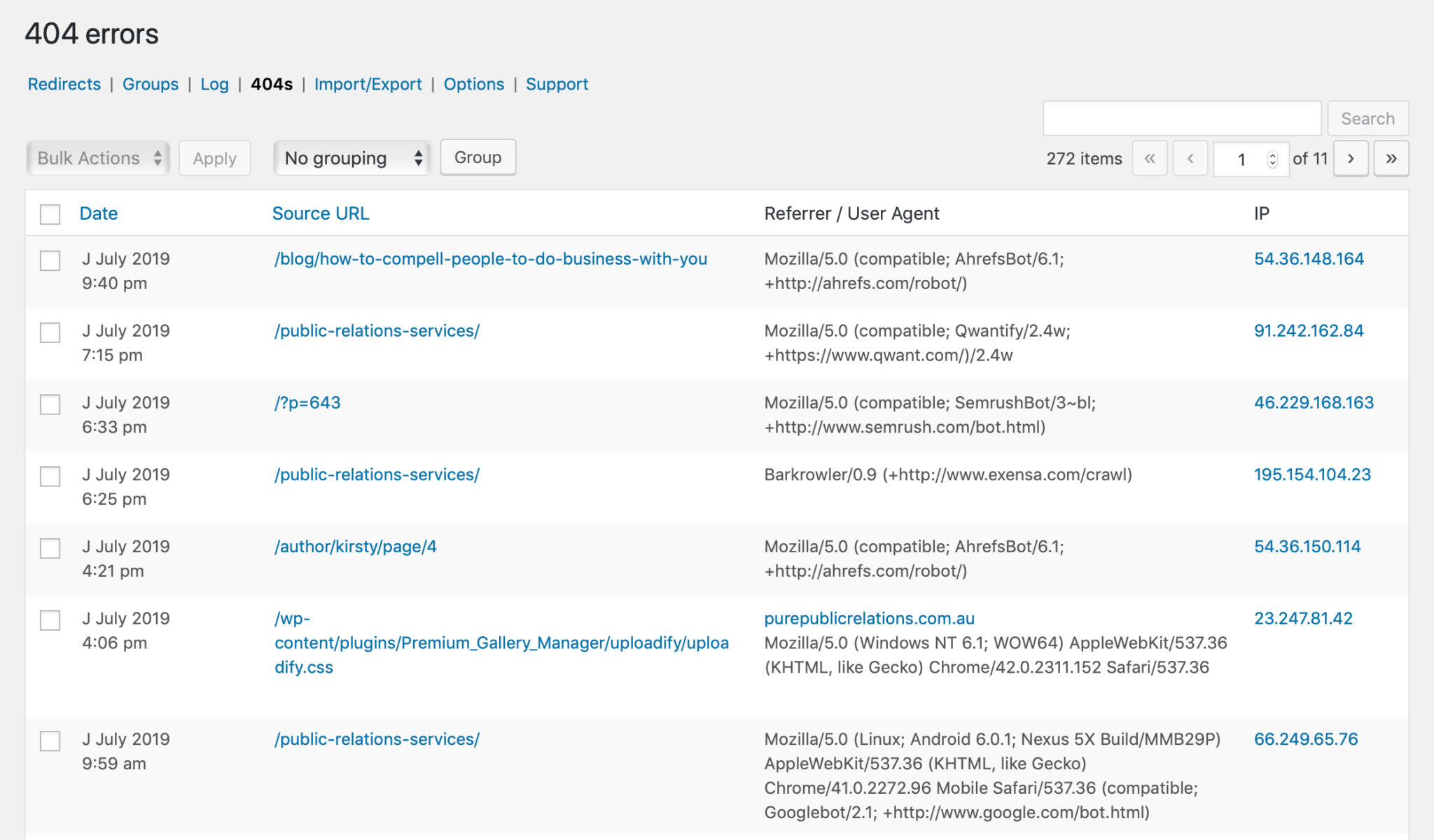The image size is (1434, 840).
Task: Open IP address 54.36.148.164 link
Action: pyautogui.click(x=1308, y=259)
